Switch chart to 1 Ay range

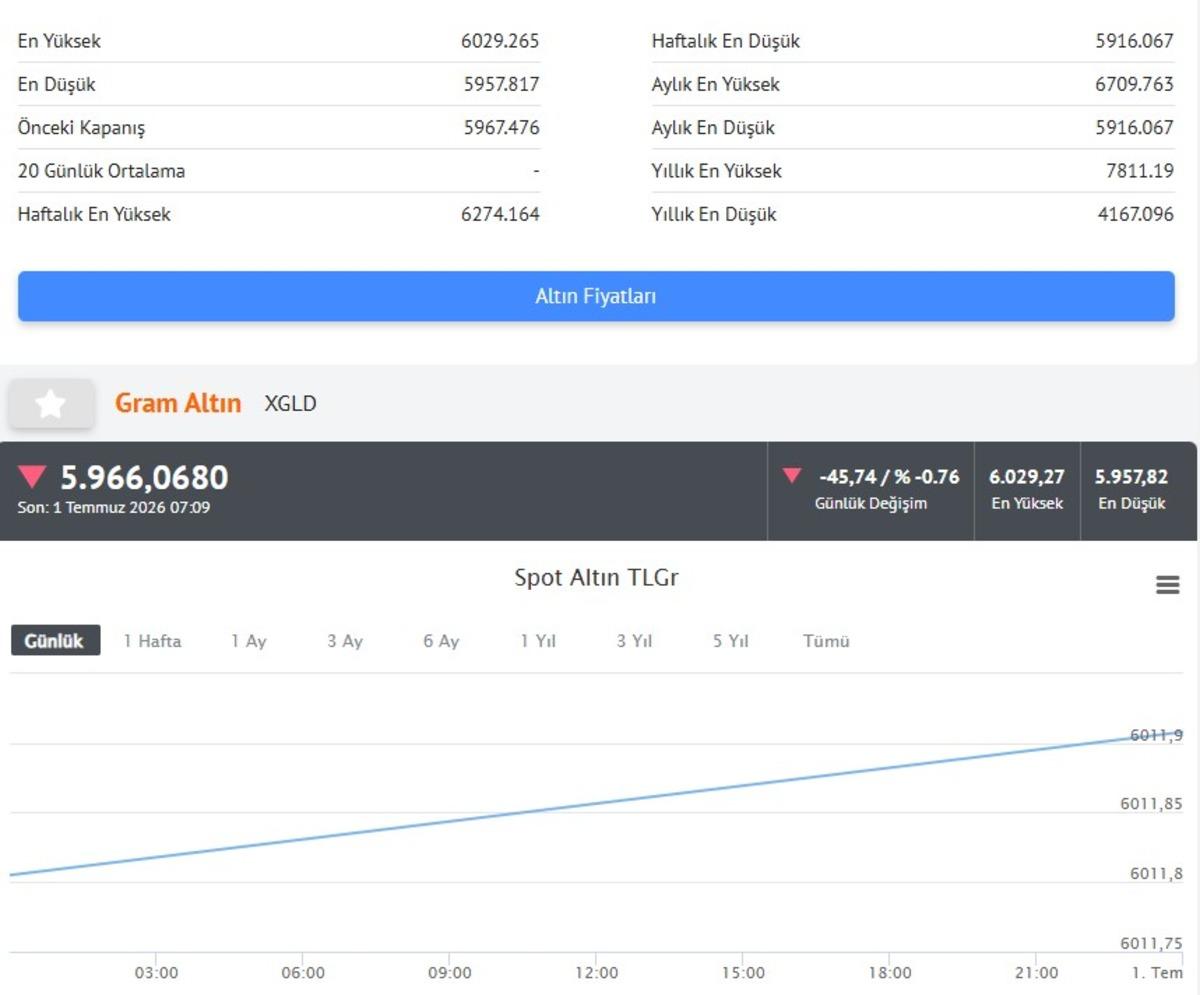coord(249,641)
